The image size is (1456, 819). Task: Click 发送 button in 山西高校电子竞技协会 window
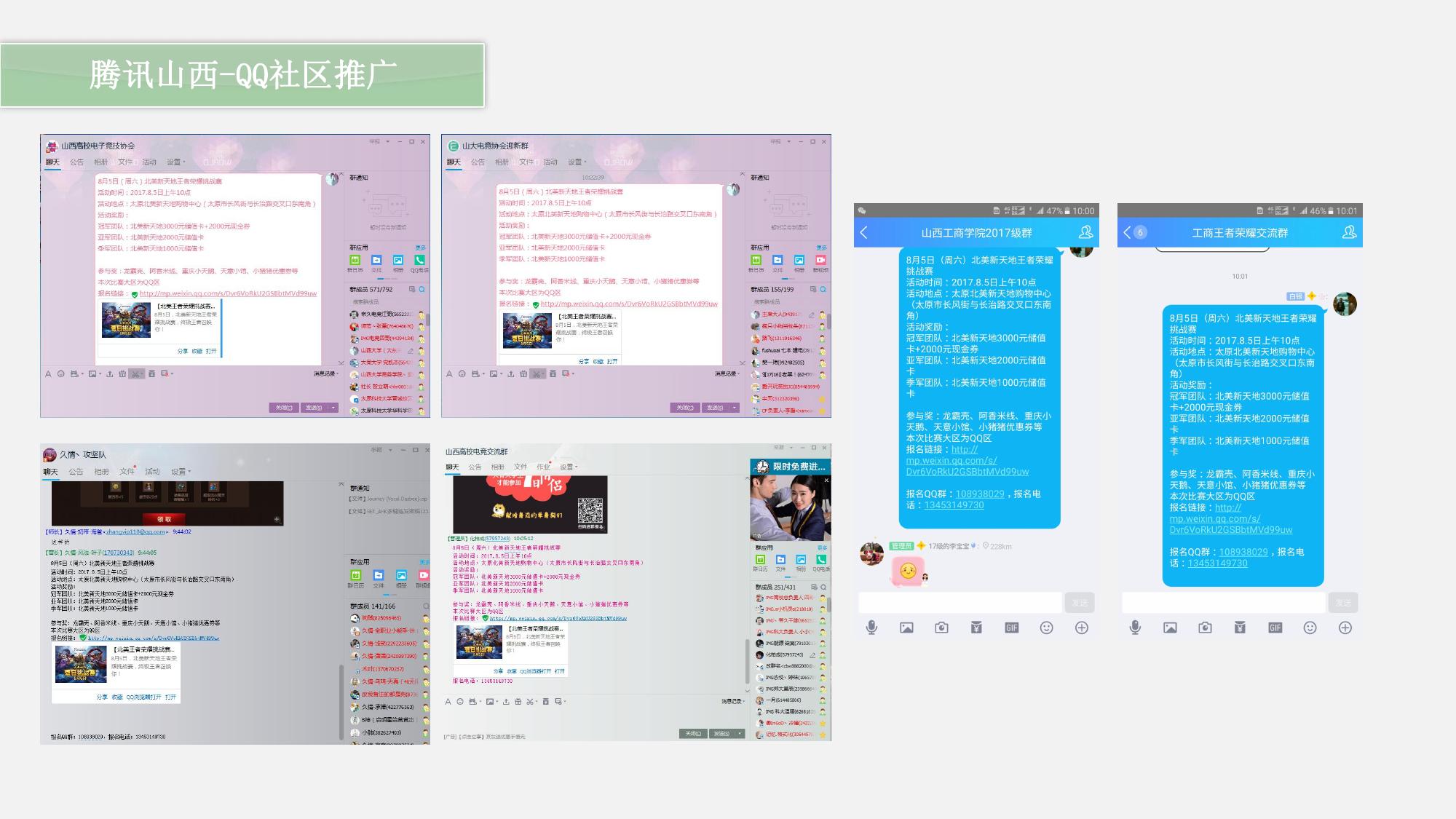coord(314,408)
